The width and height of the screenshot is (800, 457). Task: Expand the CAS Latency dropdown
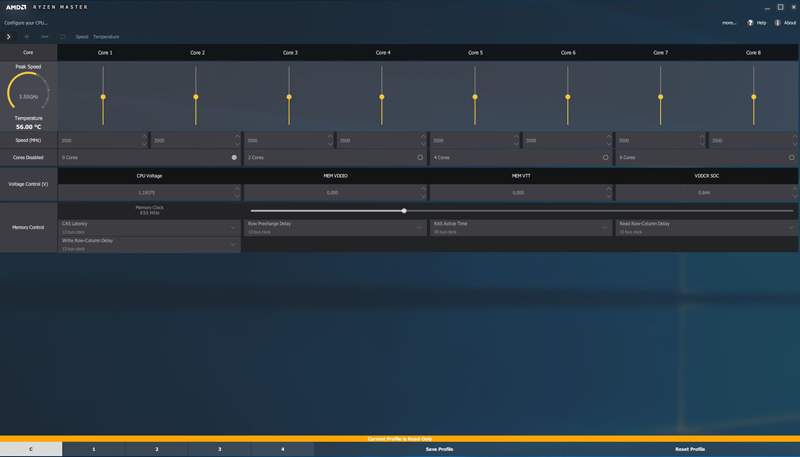point(234,228)
